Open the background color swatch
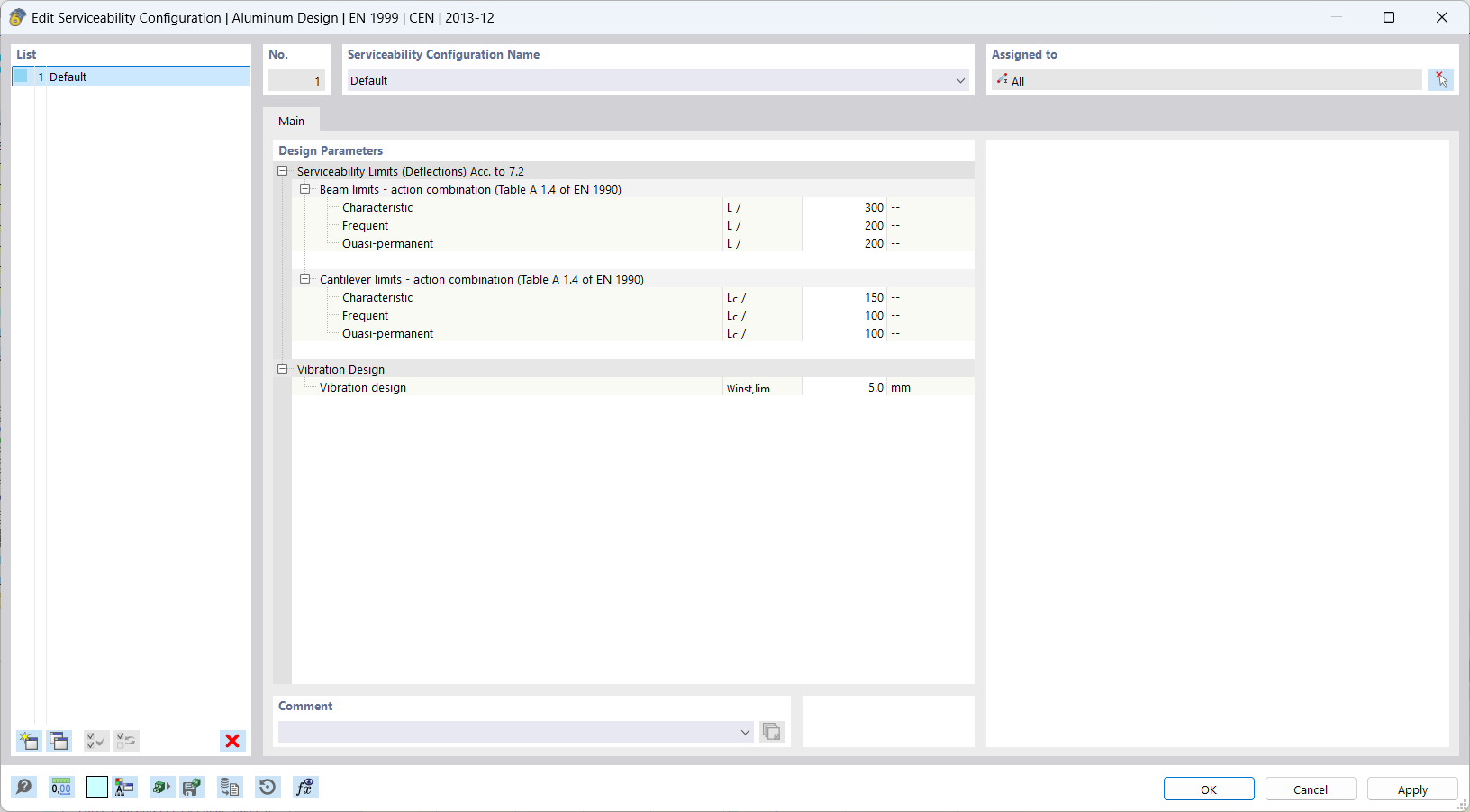This screenshot has width=1470, height=812. 96,787
